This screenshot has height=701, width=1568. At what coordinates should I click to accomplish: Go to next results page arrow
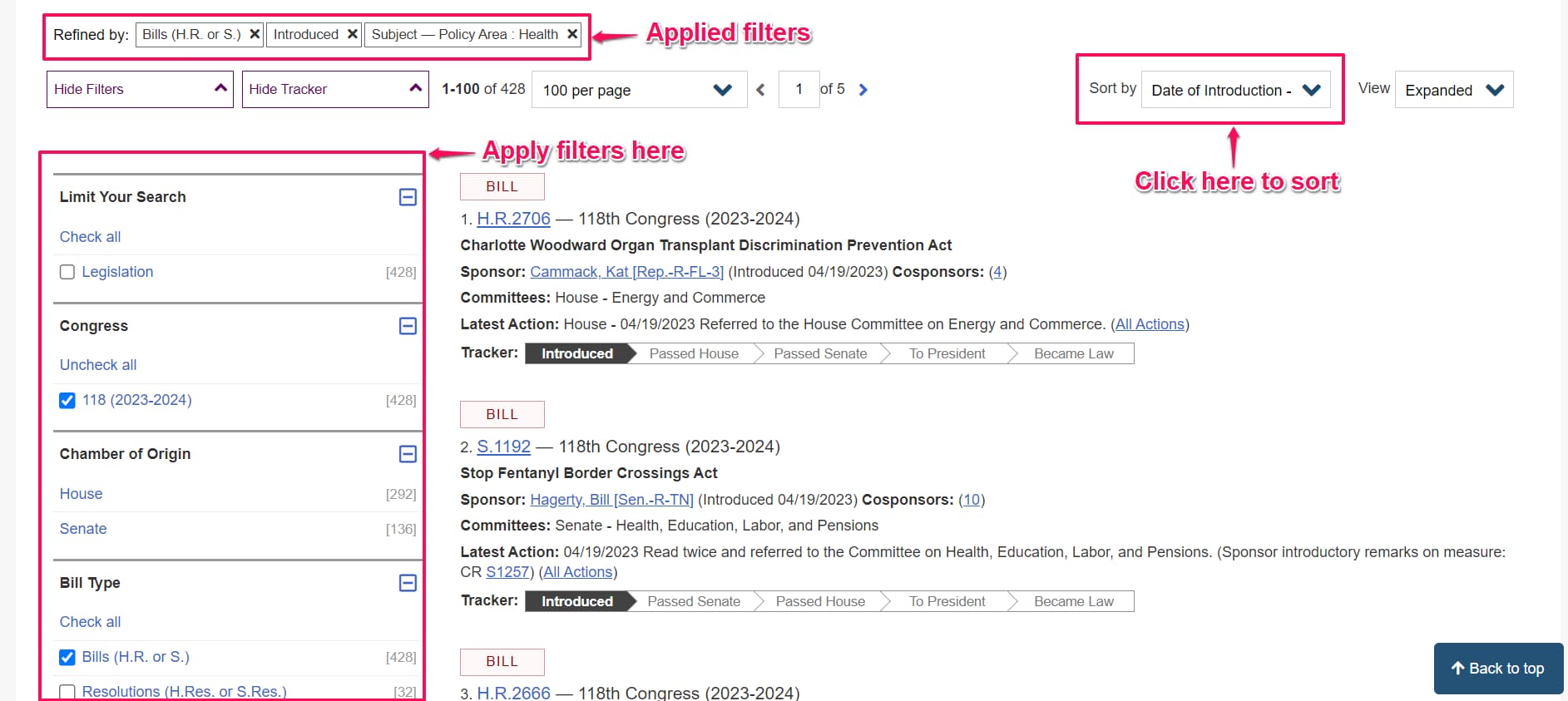point(863,90)
